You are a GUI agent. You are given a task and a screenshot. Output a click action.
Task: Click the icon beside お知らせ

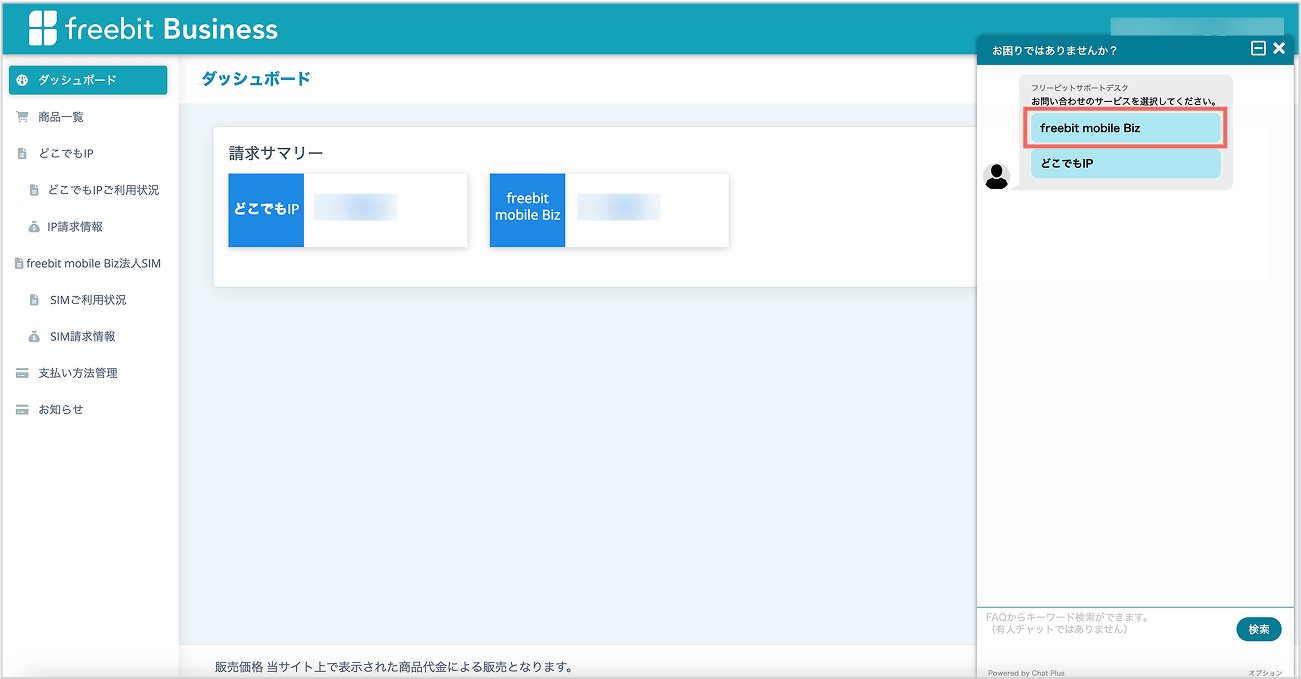click(x=22, y=410)
